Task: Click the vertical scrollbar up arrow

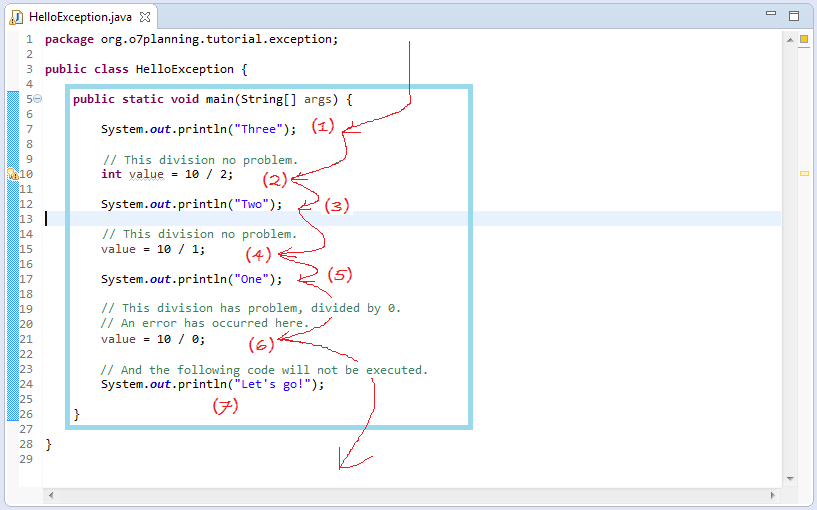Action: pyautogui.click(x=790, y=40)
